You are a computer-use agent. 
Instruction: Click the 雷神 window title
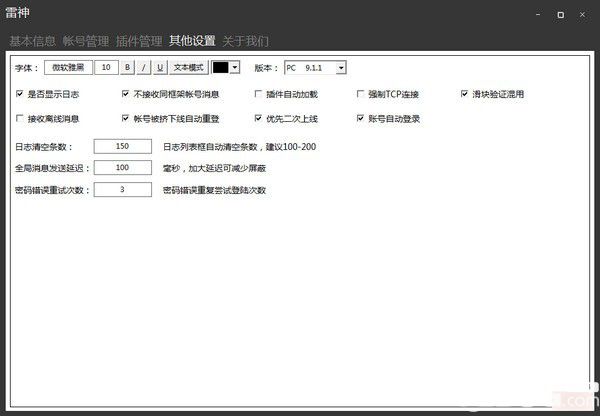[17, 13]
